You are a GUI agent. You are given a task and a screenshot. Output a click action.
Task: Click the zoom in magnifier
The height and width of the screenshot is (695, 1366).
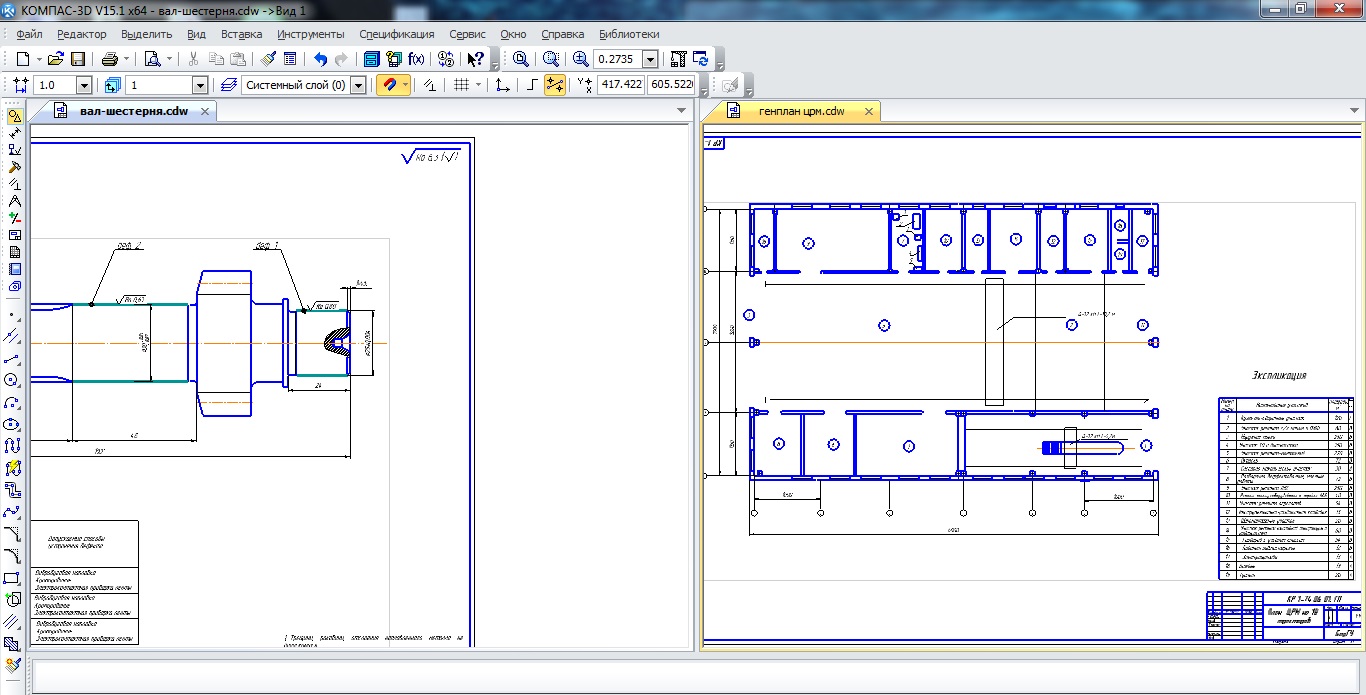pos(581,59)
